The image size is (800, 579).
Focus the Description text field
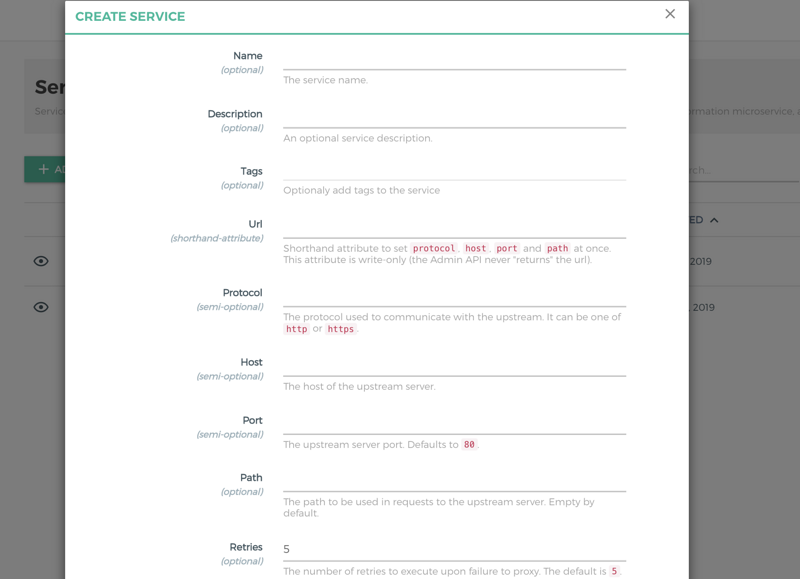pyautogui.click(x=454, y=116)
